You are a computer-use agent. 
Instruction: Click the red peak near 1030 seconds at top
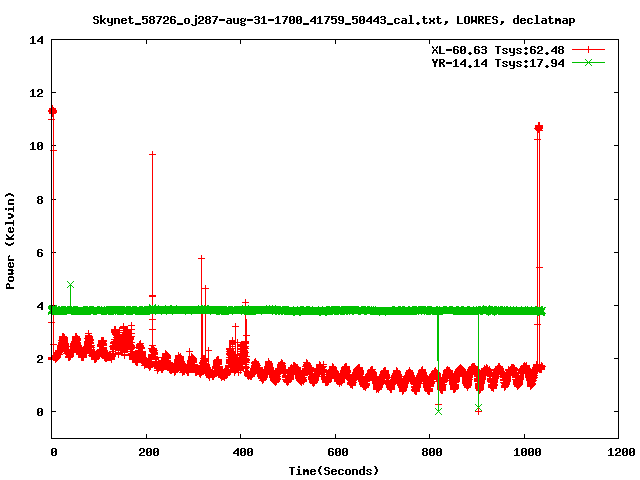click(539, 128)
